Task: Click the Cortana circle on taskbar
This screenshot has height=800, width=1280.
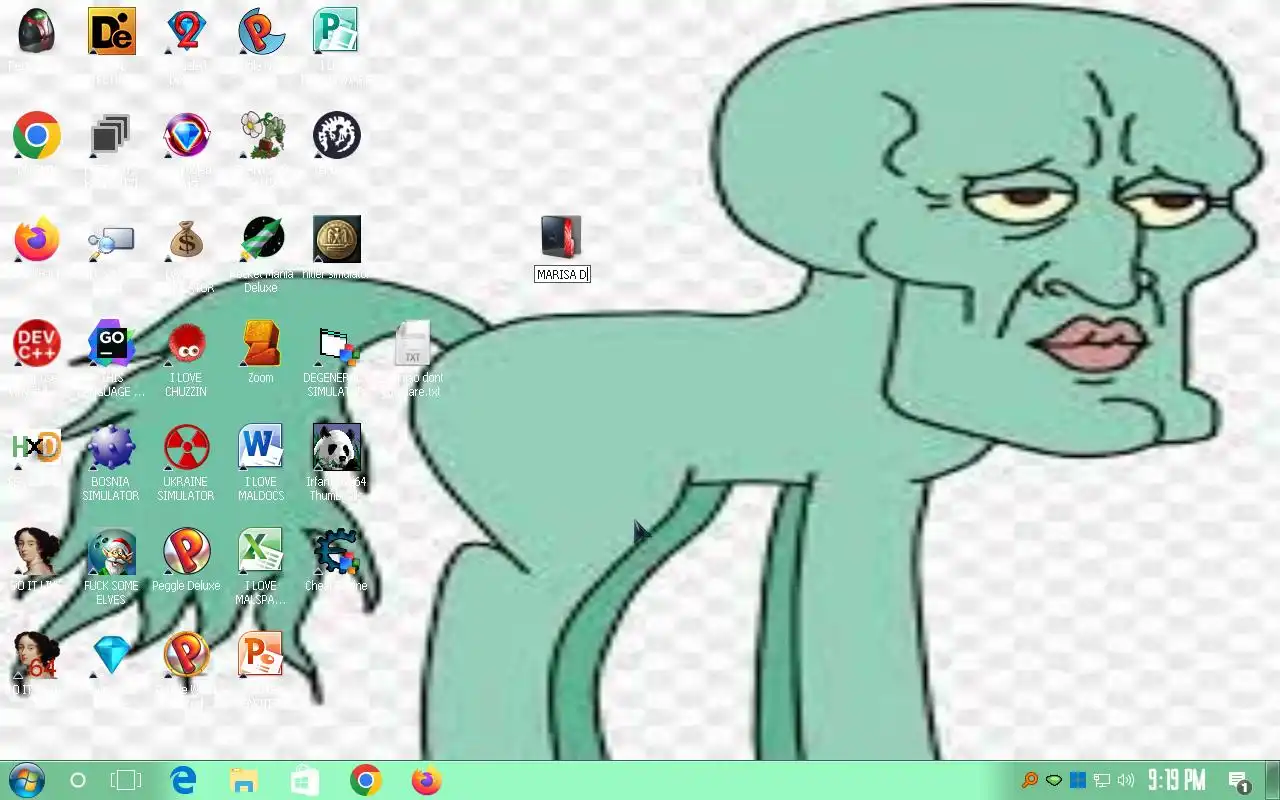Action: click(78, 780)
